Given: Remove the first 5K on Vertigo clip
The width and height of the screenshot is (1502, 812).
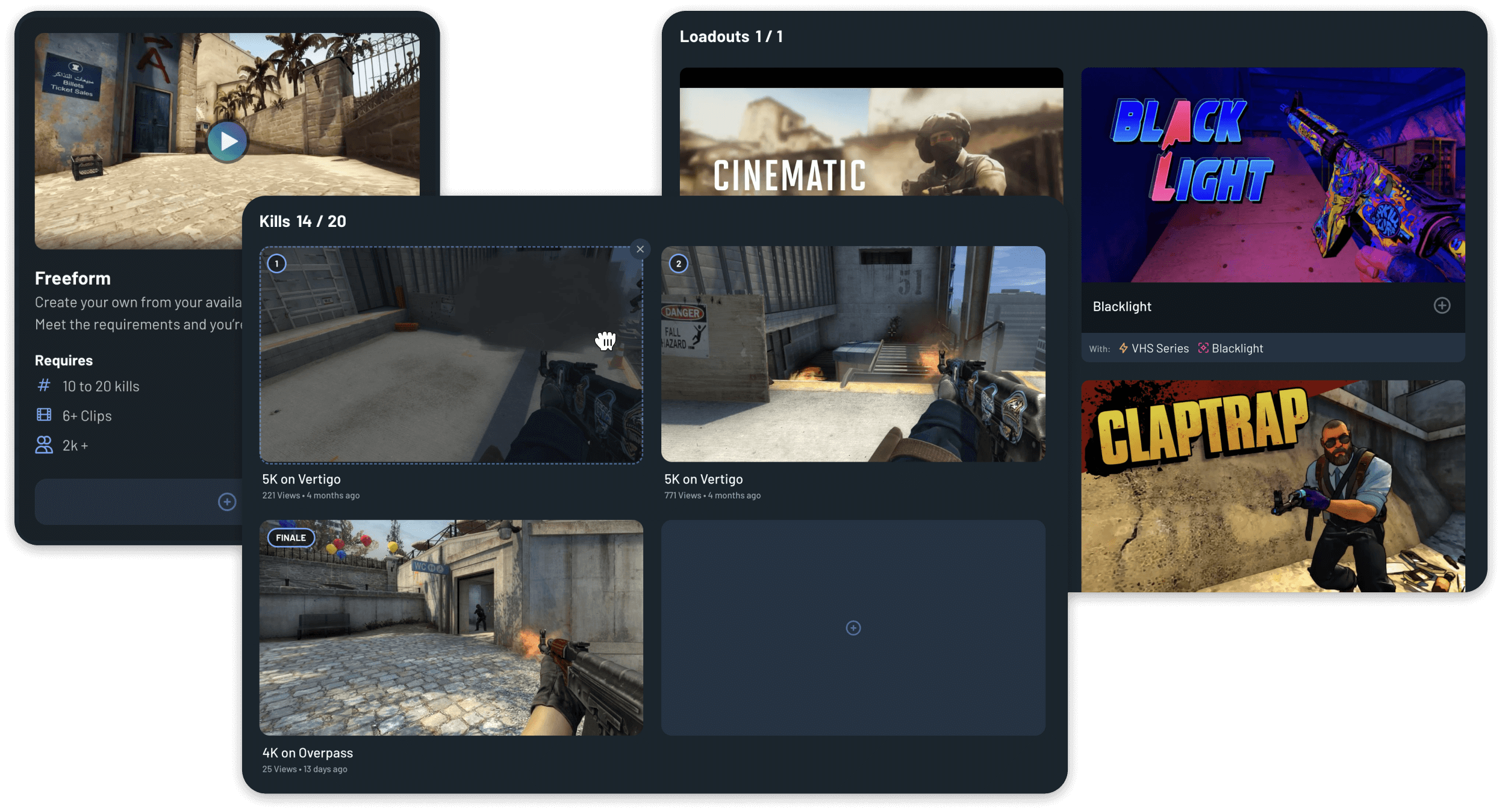Looking at the screenshot, I should (x=640, y=249).
